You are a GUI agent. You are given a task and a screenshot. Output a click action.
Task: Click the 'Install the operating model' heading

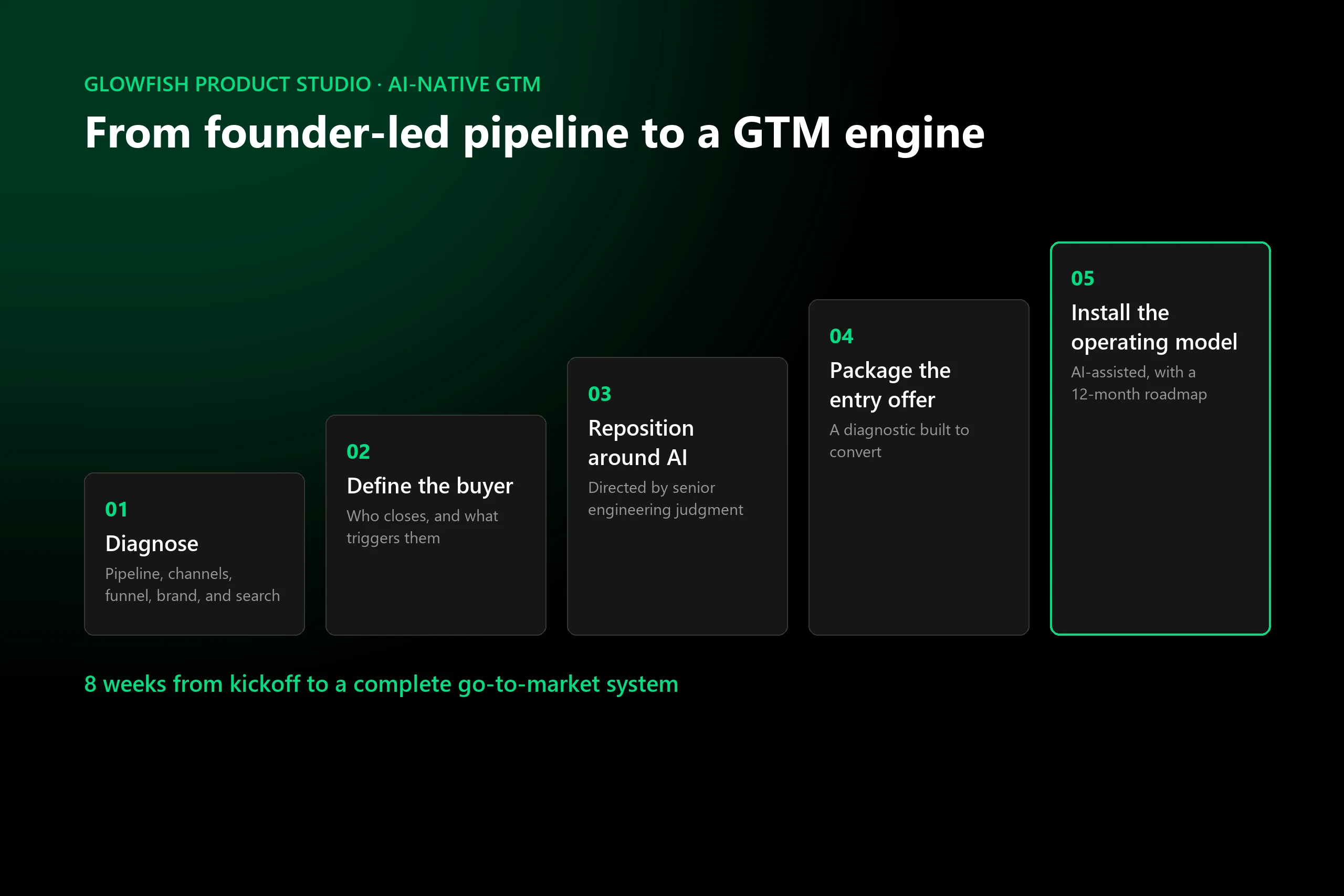click(x=1154, y=328)
